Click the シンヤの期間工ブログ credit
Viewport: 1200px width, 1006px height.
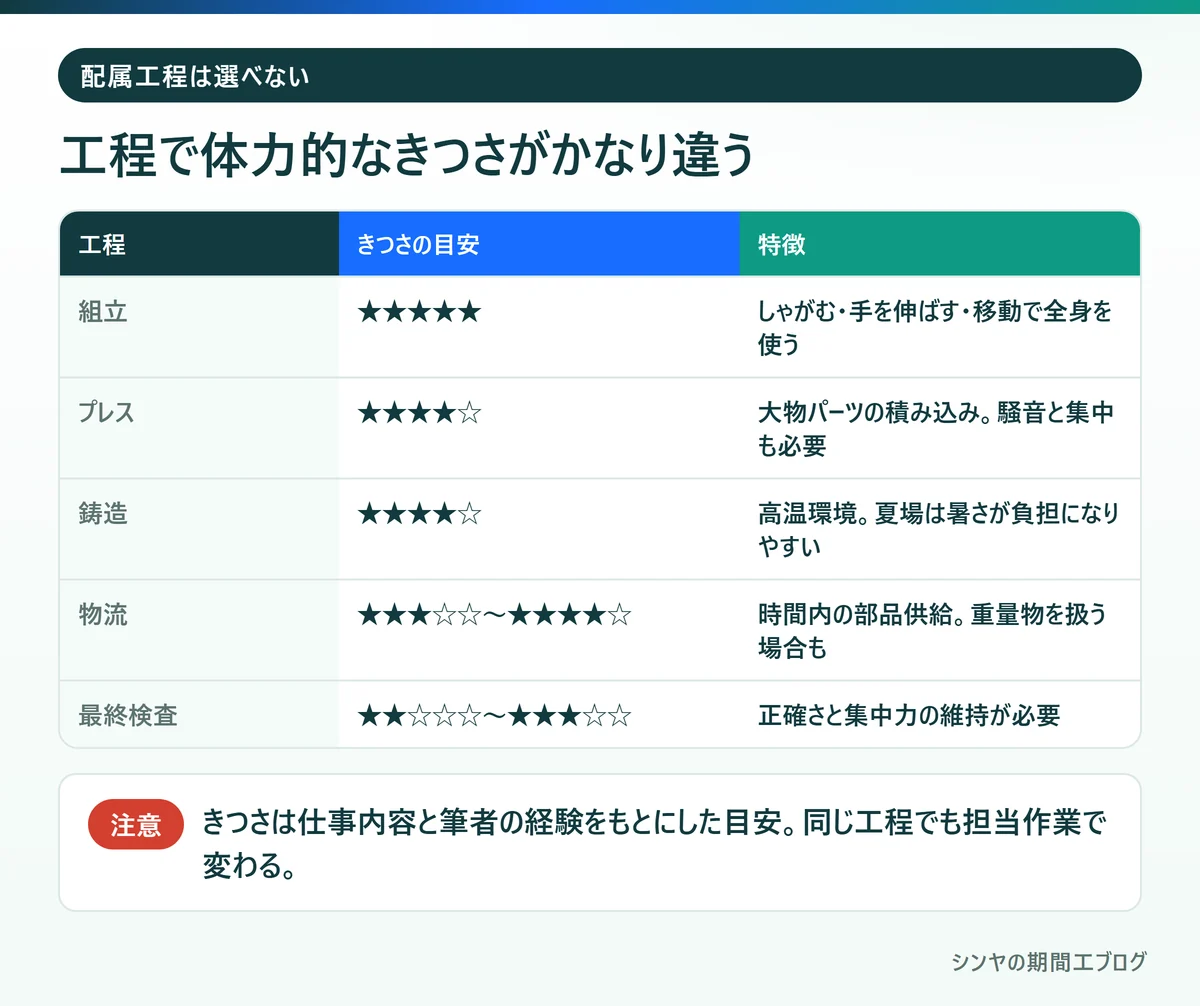(1048, 962)
